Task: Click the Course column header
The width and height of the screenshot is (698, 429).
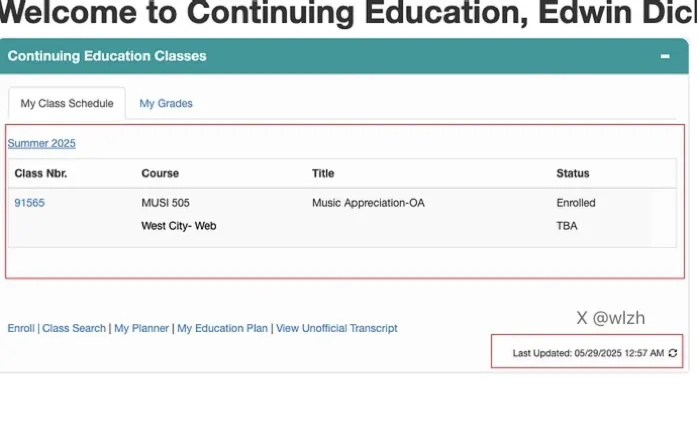Action: 160,174
